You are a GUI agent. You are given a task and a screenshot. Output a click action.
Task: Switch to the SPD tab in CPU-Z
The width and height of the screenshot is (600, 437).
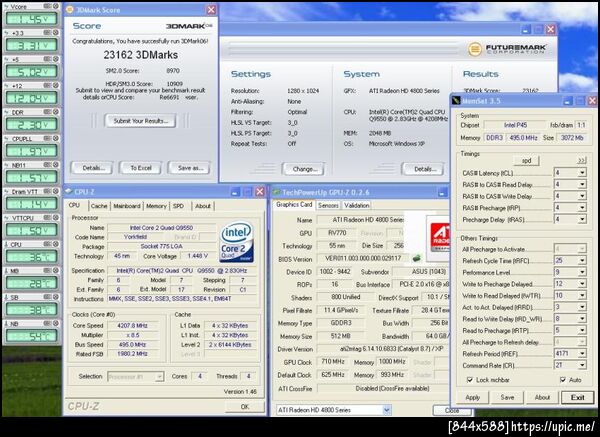[x=178, y=206]
